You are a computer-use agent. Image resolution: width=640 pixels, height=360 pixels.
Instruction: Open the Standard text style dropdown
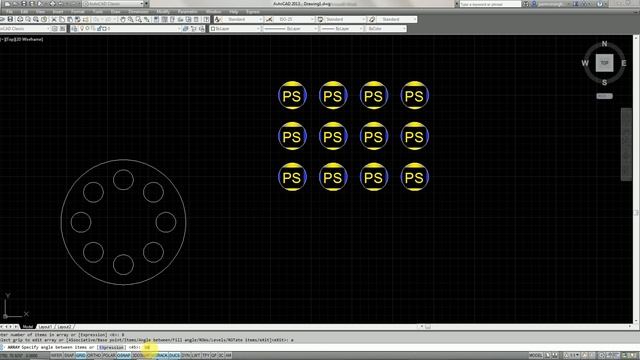[x=242, y=19]
